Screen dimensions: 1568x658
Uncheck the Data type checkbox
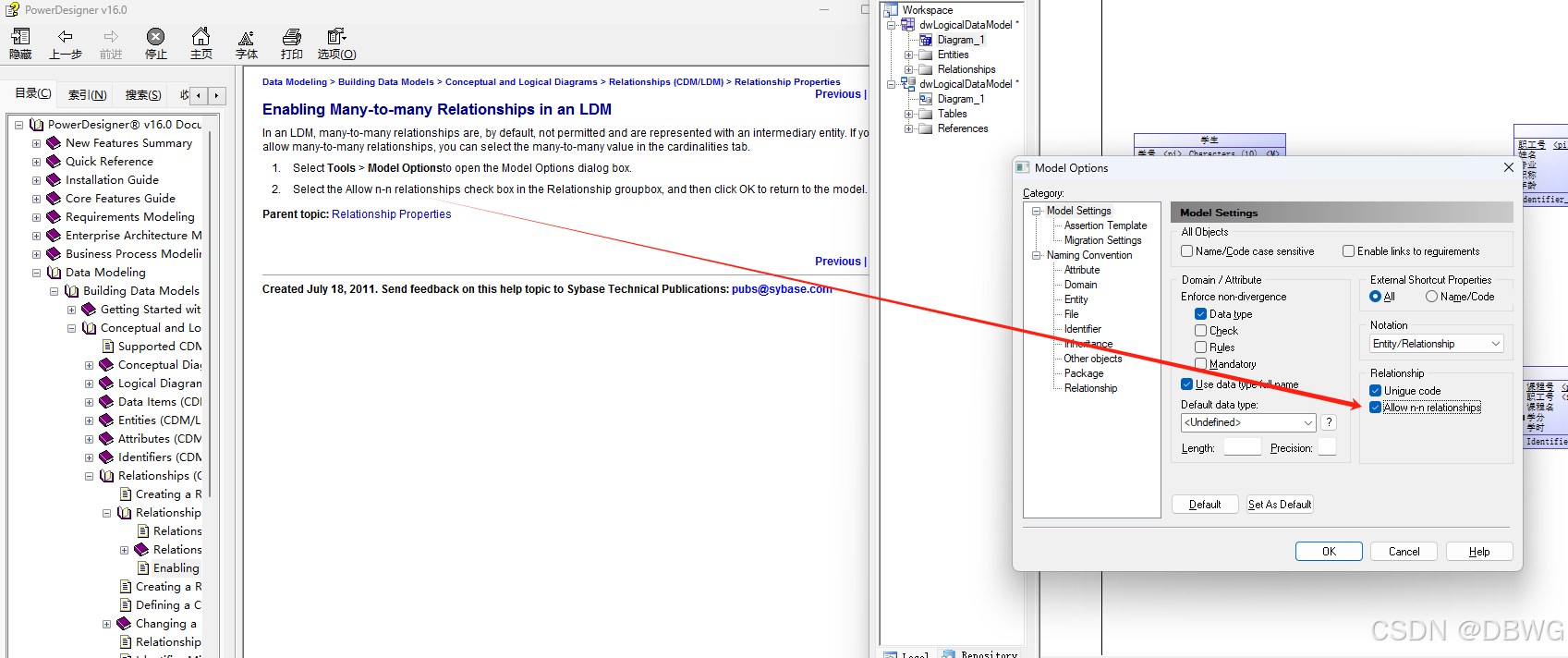1201,314
